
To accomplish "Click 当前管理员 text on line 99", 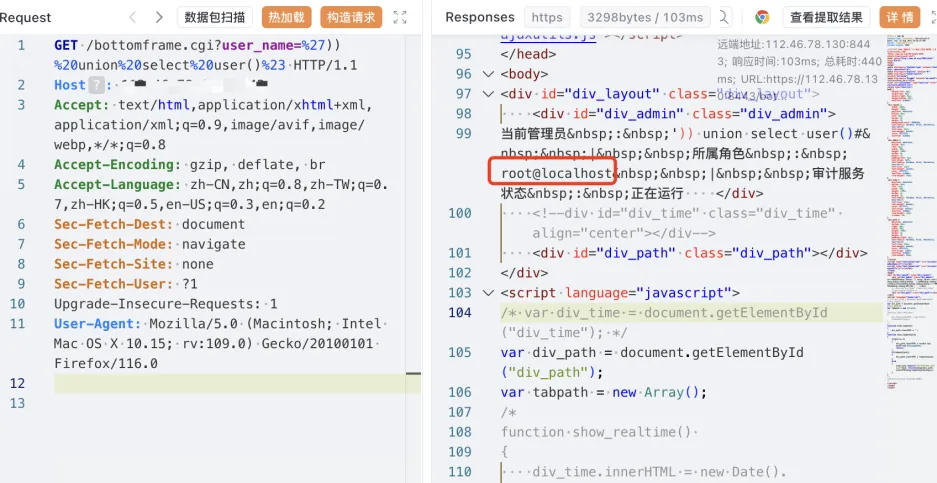I will [533, 134].
